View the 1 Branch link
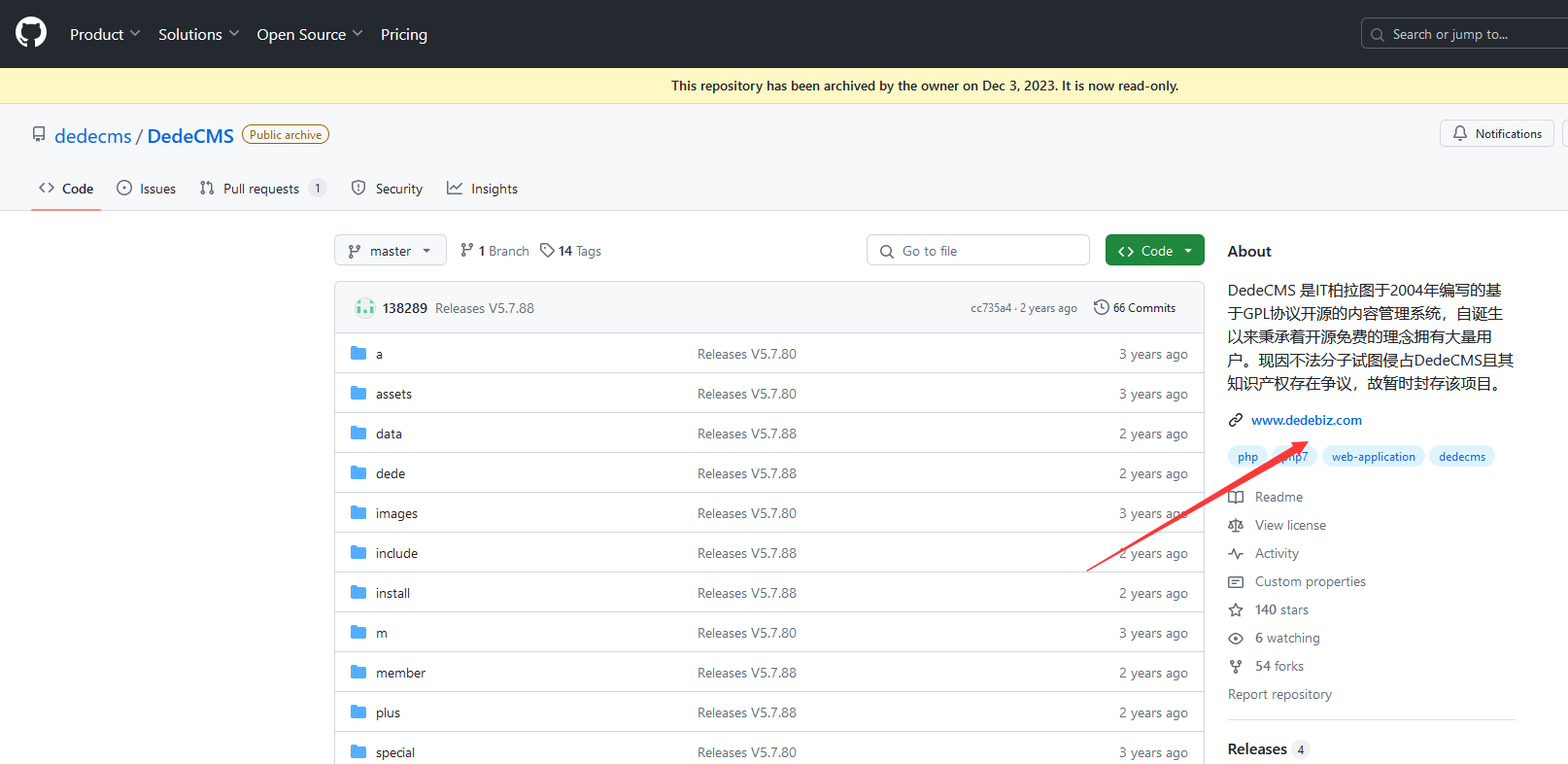1568x764 pixels. click(x=494, y=251)
